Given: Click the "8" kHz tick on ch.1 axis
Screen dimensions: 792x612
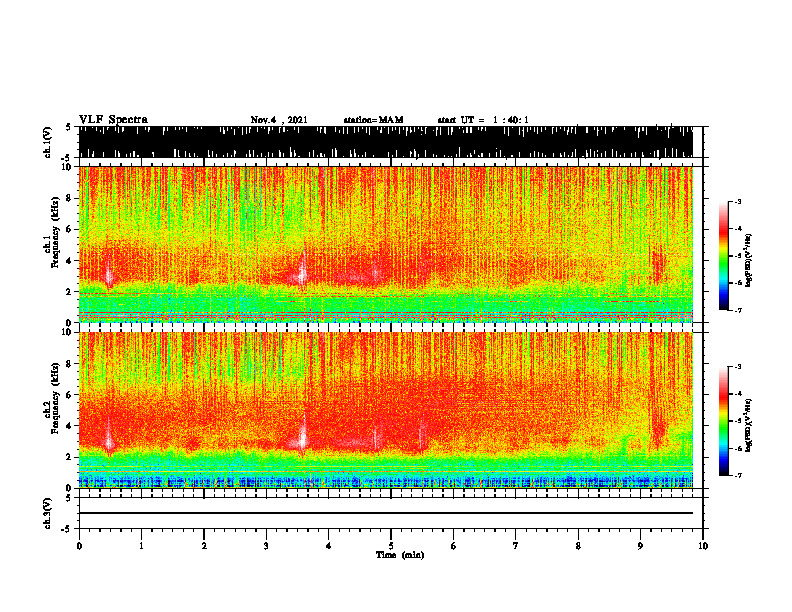Looking at the screenshot, I should point(69,198).
